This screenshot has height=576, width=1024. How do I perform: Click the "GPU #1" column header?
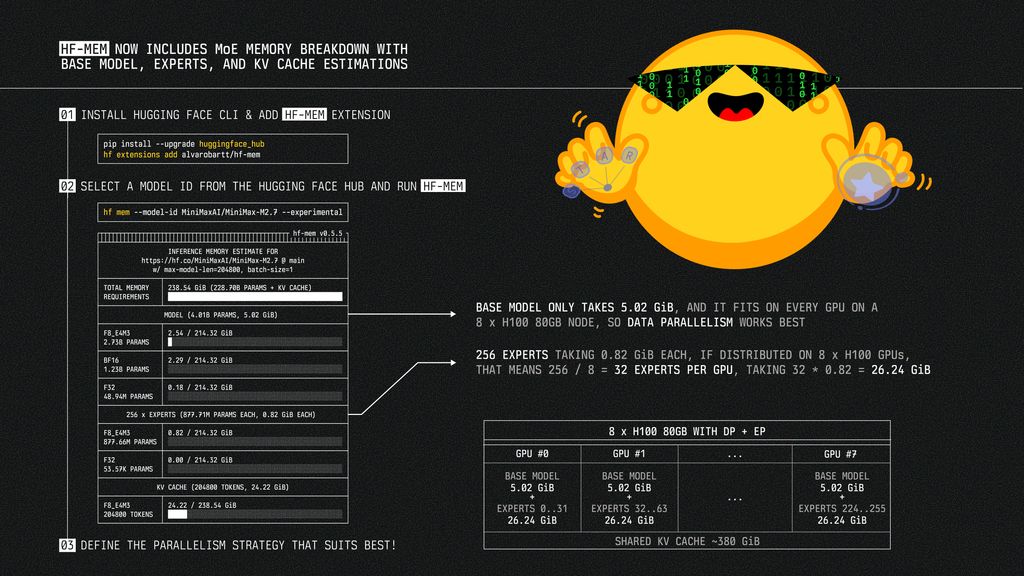(629, 453)
